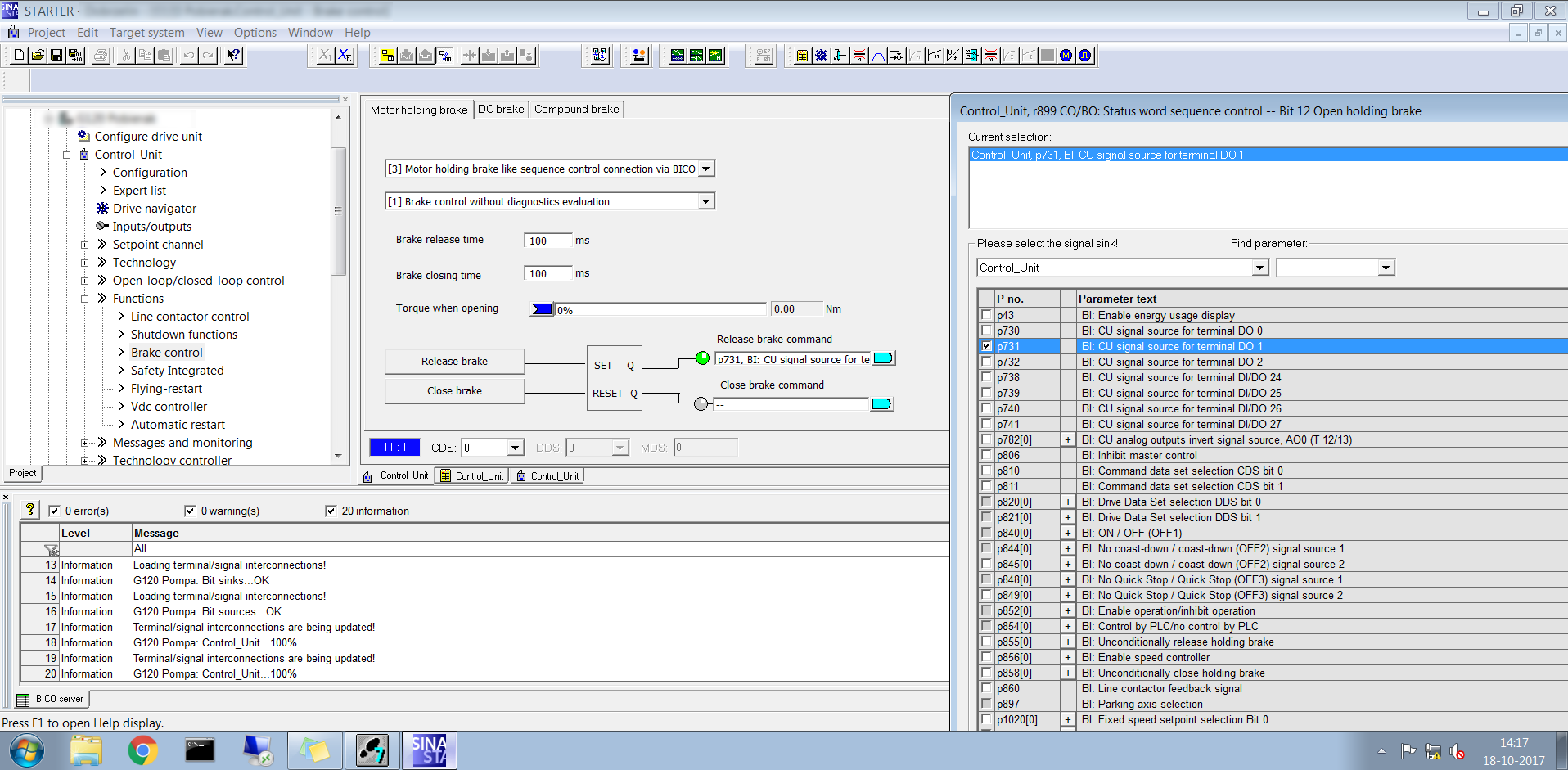This screenshot has height=770, width=1568.
Task: Click the context help pointer icon
Action: coord(234,56)
